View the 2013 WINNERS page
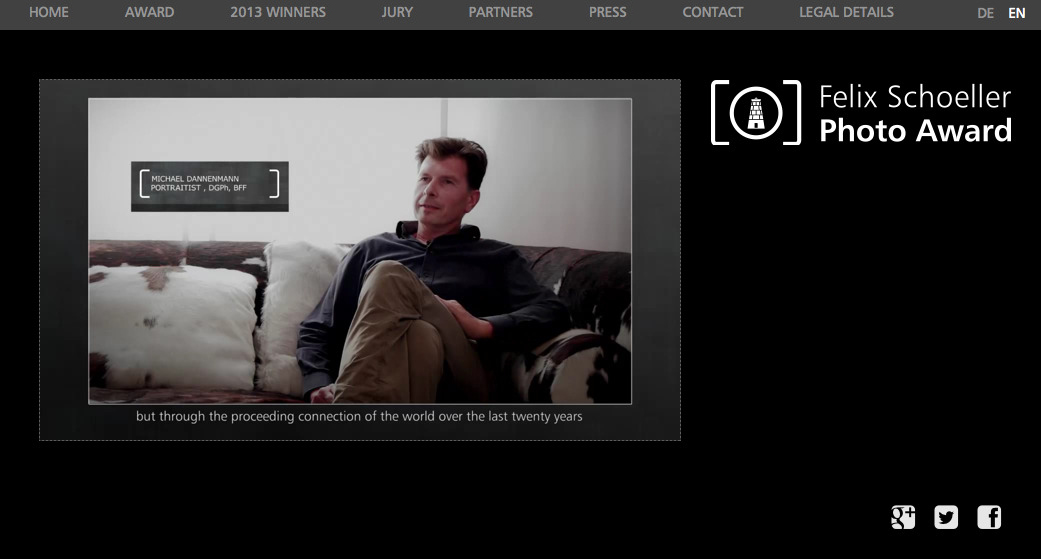Screen dimensions: 1041x559 tap(277, 13)
